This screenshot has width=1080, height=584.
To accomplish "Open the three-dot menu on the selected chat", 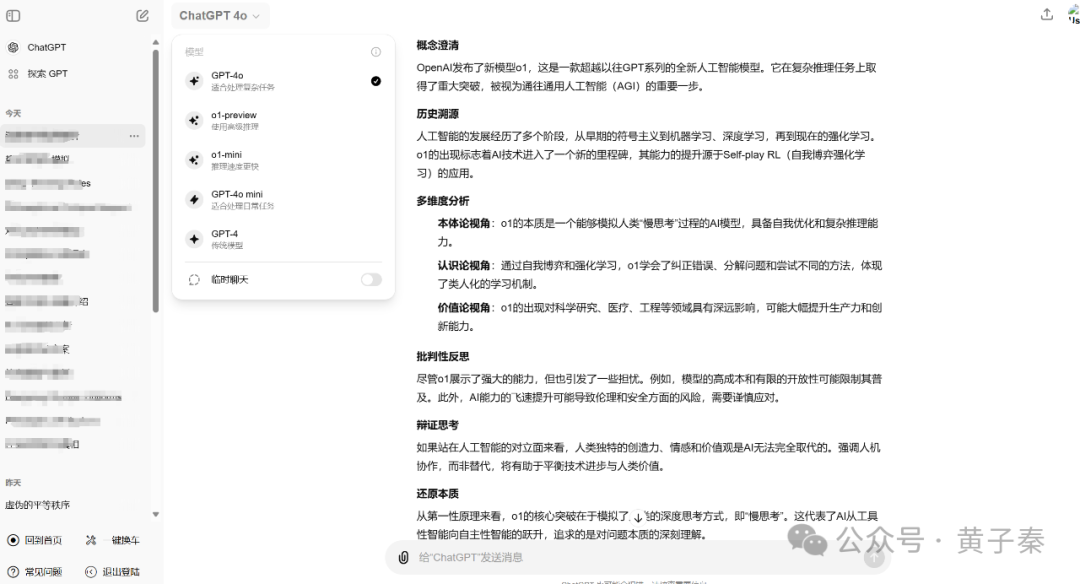I will pyautogui.click(x=134, y=135).
